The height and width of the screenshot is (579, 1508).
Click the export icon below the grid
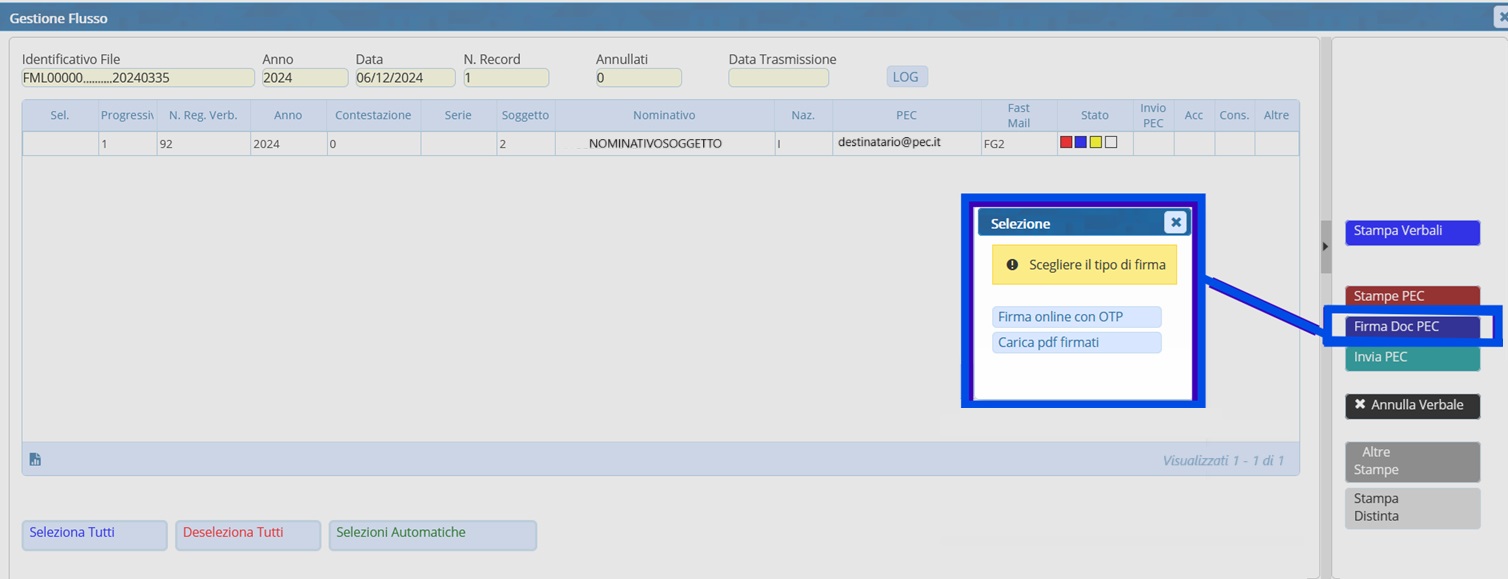point(35,460)
